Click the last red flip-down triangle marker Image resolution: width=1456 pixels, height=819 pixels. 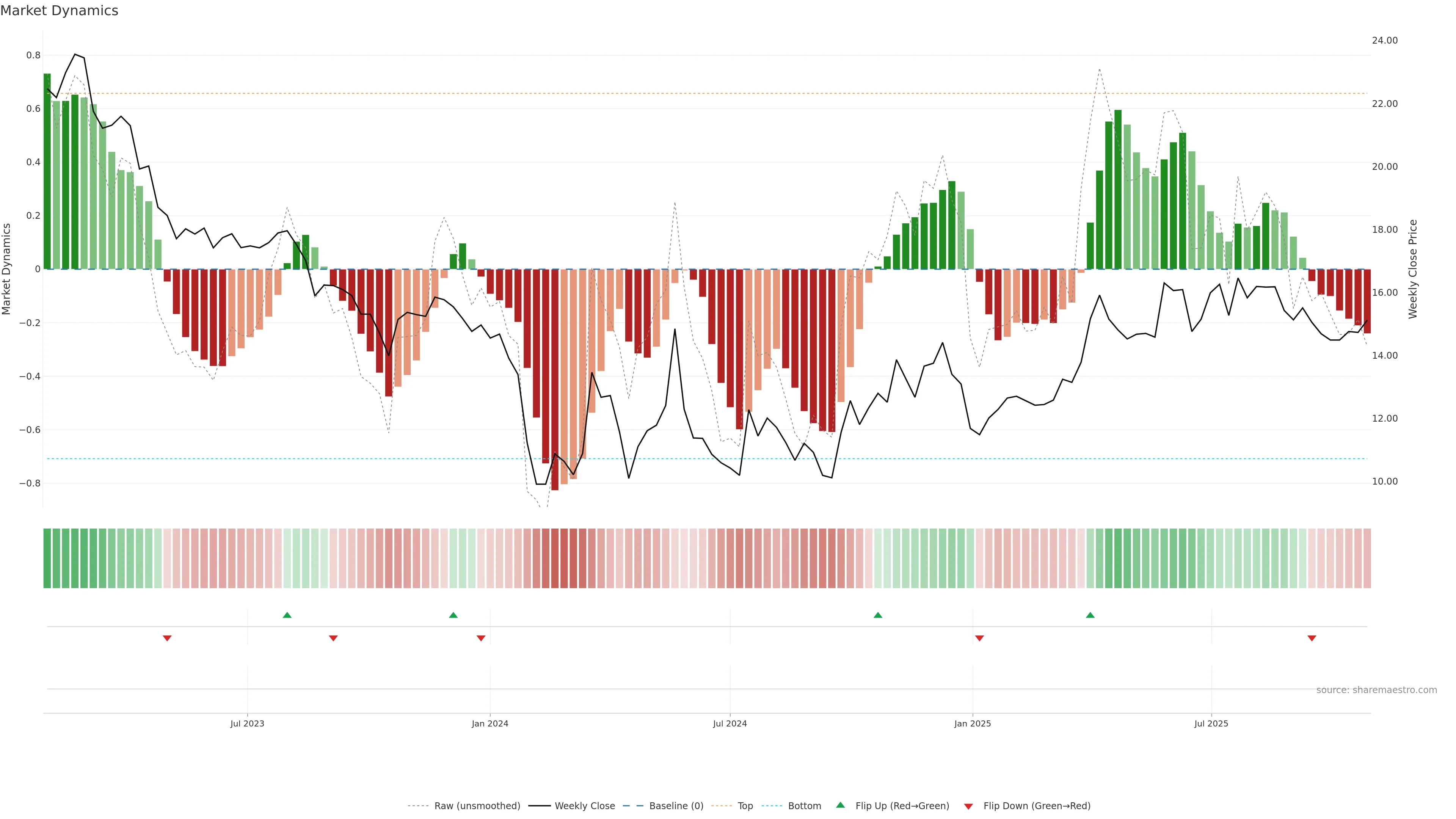1312,638
